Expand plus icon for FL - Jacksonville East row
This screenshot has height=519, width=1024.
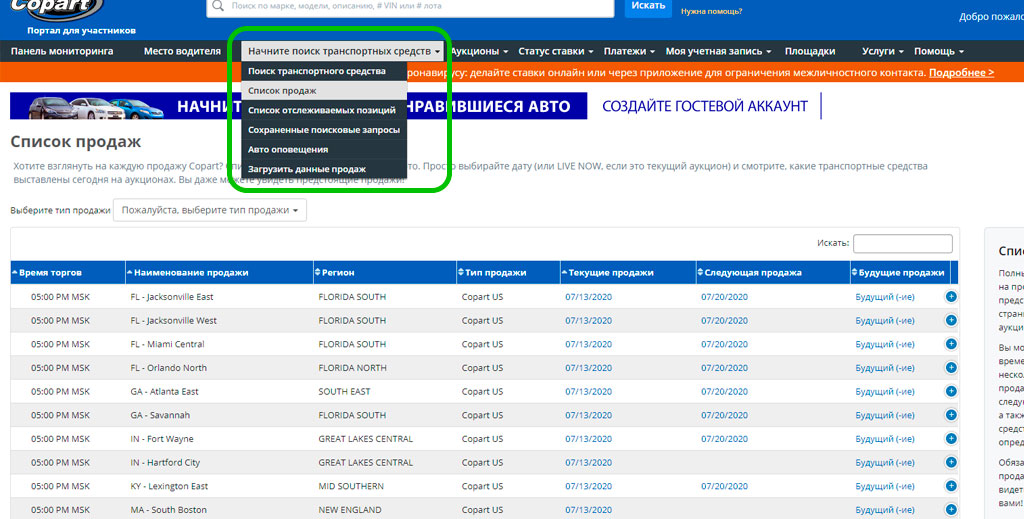pyautogui.click(x=951, y=297)
